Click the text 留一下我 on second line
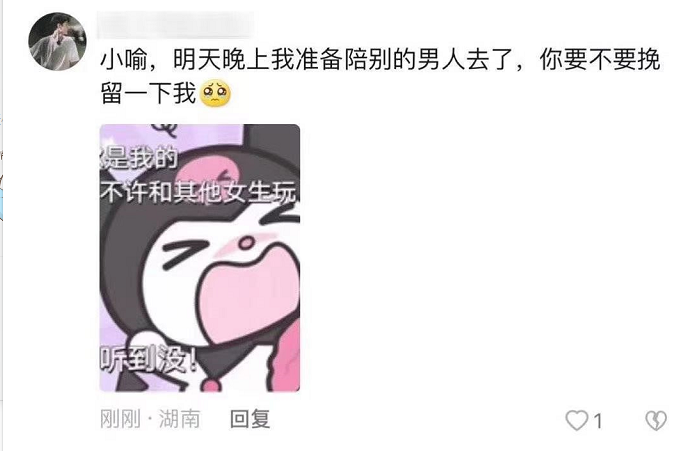This screenshot has width=681, height=451. point(149,93)
